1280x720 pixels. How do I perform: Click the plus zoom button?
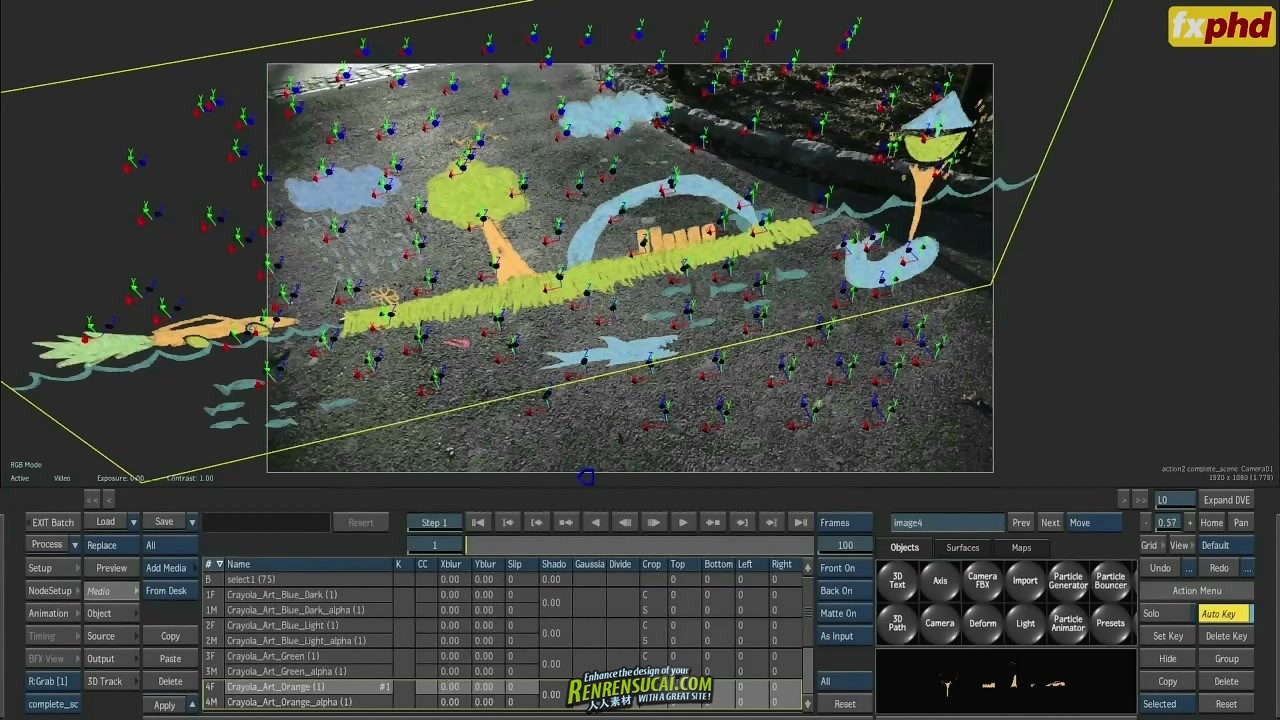1189,522
